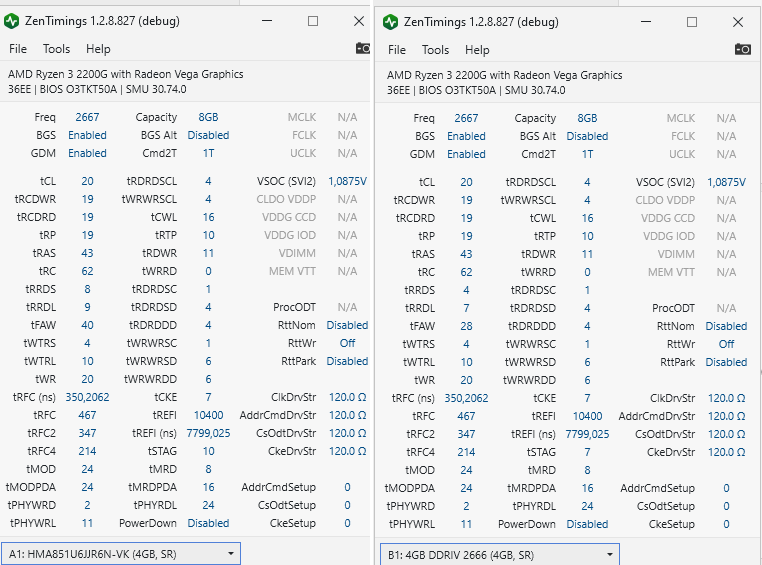The image size is (762, 565).
Task: Click the ZenTimings app logo in left window title bar
Action: point(11,21)
